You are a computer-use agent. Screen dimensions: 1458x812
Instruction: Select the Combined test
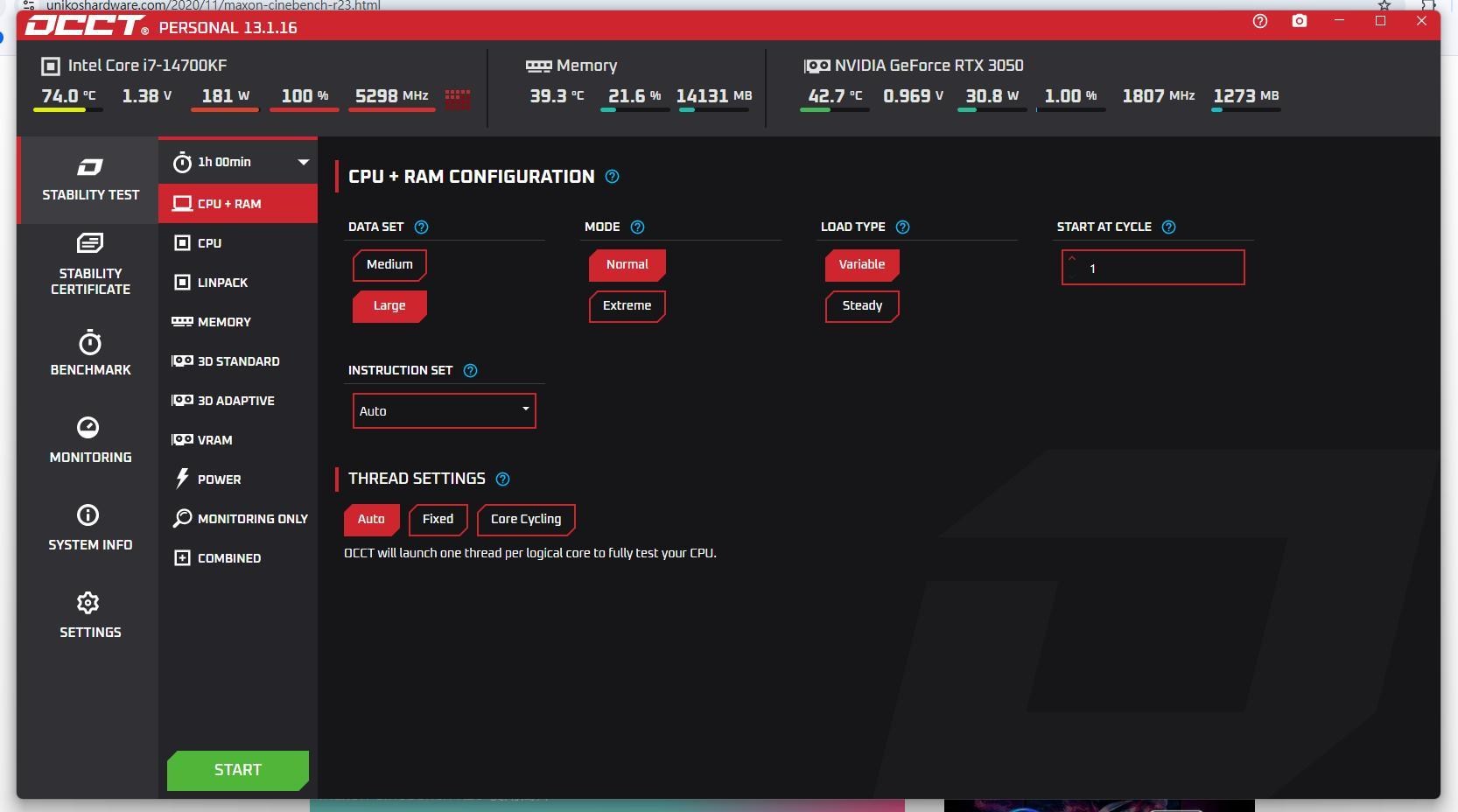coord(238,558)
